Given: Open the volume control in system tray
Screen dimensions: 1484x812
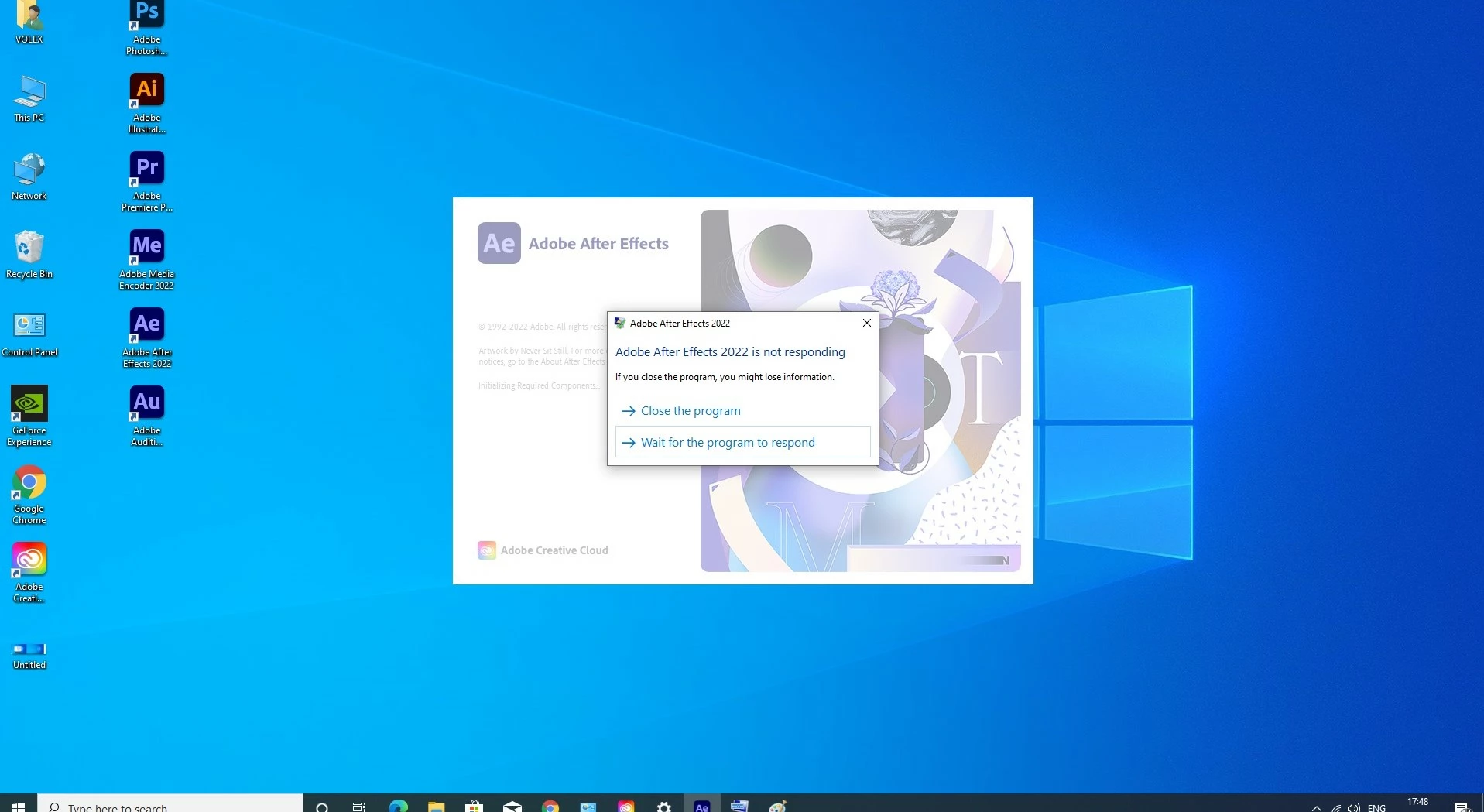Looking at the screenshot, I should pyautogui.click(x=1353, y=807).
